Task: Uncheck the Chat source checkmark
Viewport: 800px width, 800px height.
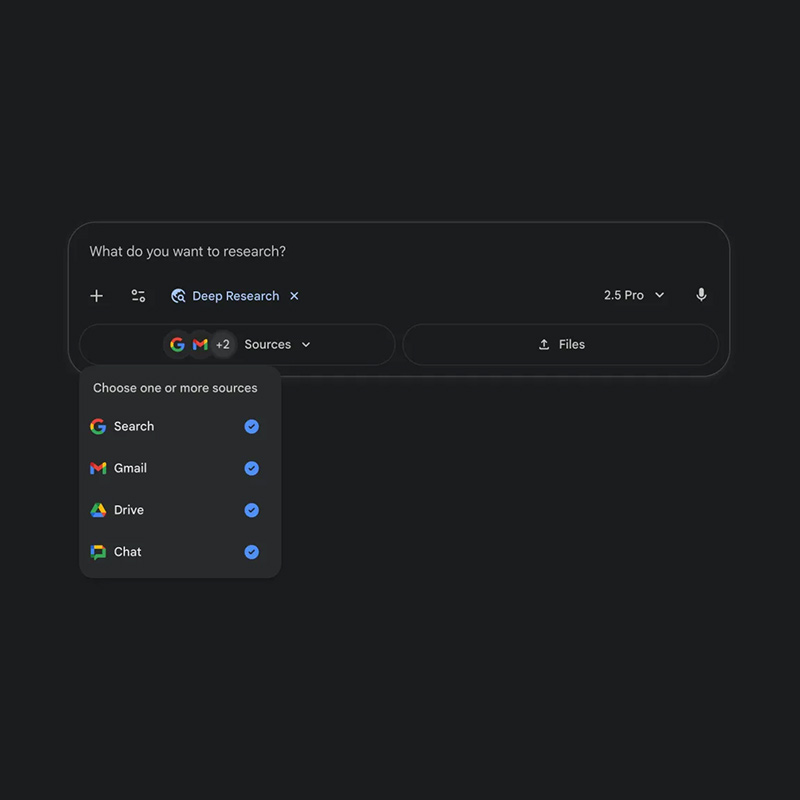Action: tap(252, 552)
